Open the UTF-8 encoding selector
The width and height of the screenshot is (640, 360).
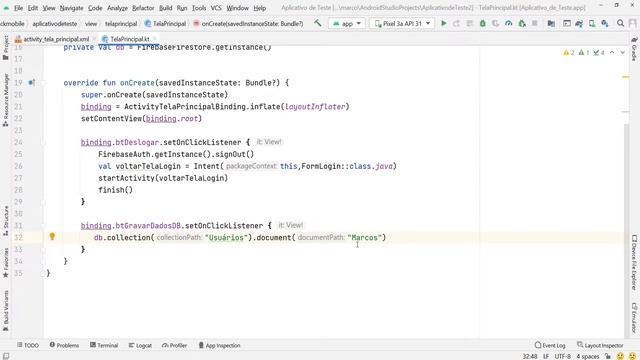click(562, 356)
